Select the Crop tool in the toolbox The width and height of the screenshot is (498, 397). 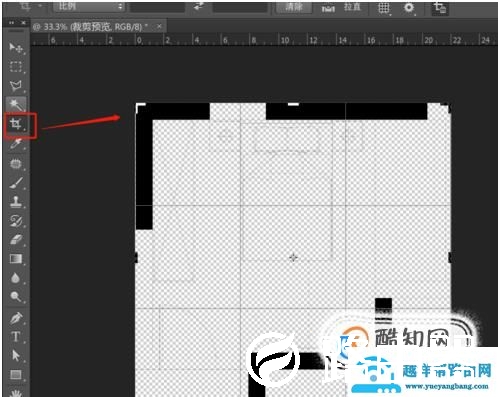click(16, 124)
